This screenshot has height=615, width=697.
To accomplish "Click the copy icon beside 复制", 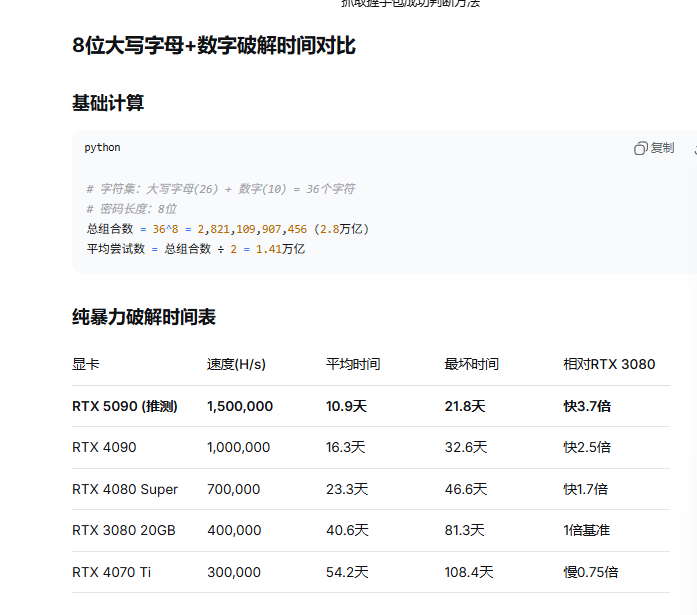I will 641,148.
